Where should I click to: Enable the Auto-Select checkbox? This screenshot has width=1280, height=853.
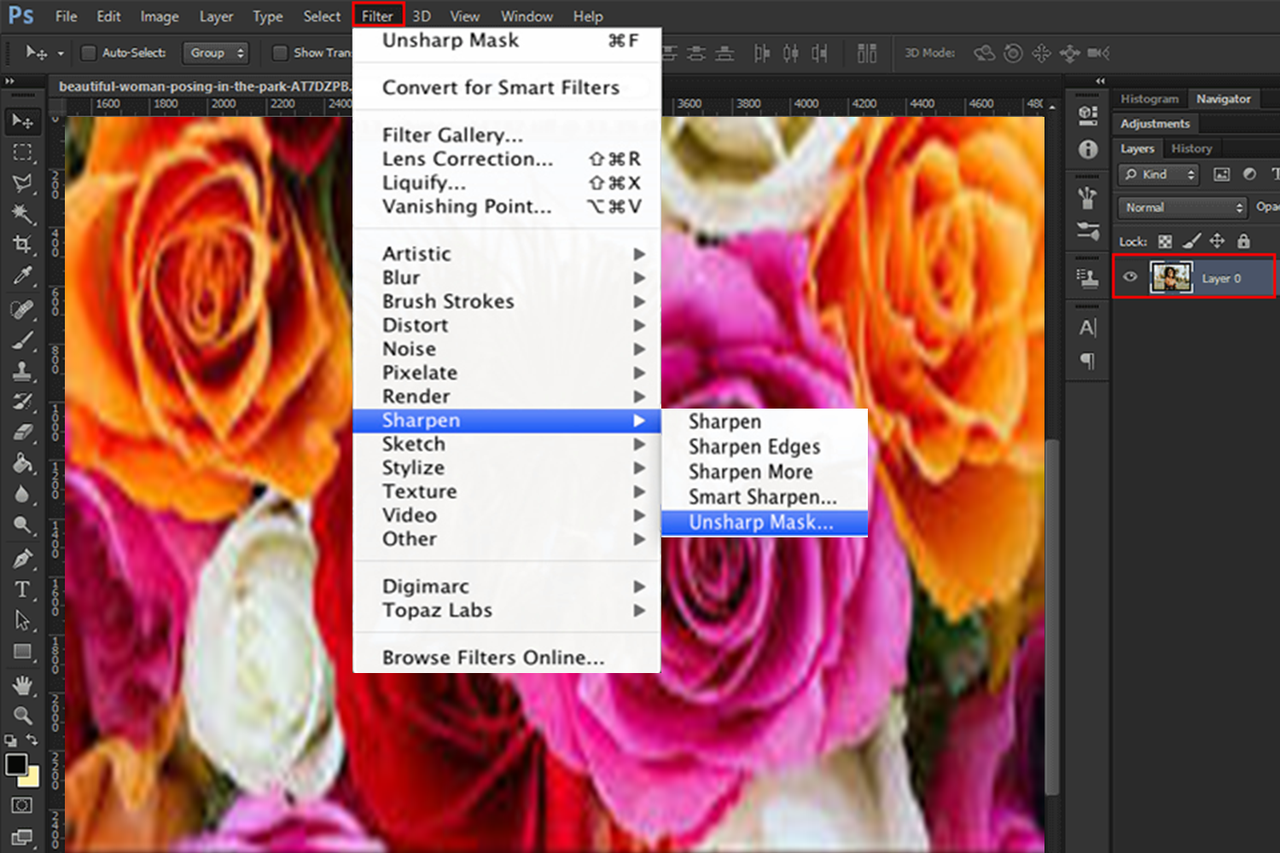click(88, 53)
